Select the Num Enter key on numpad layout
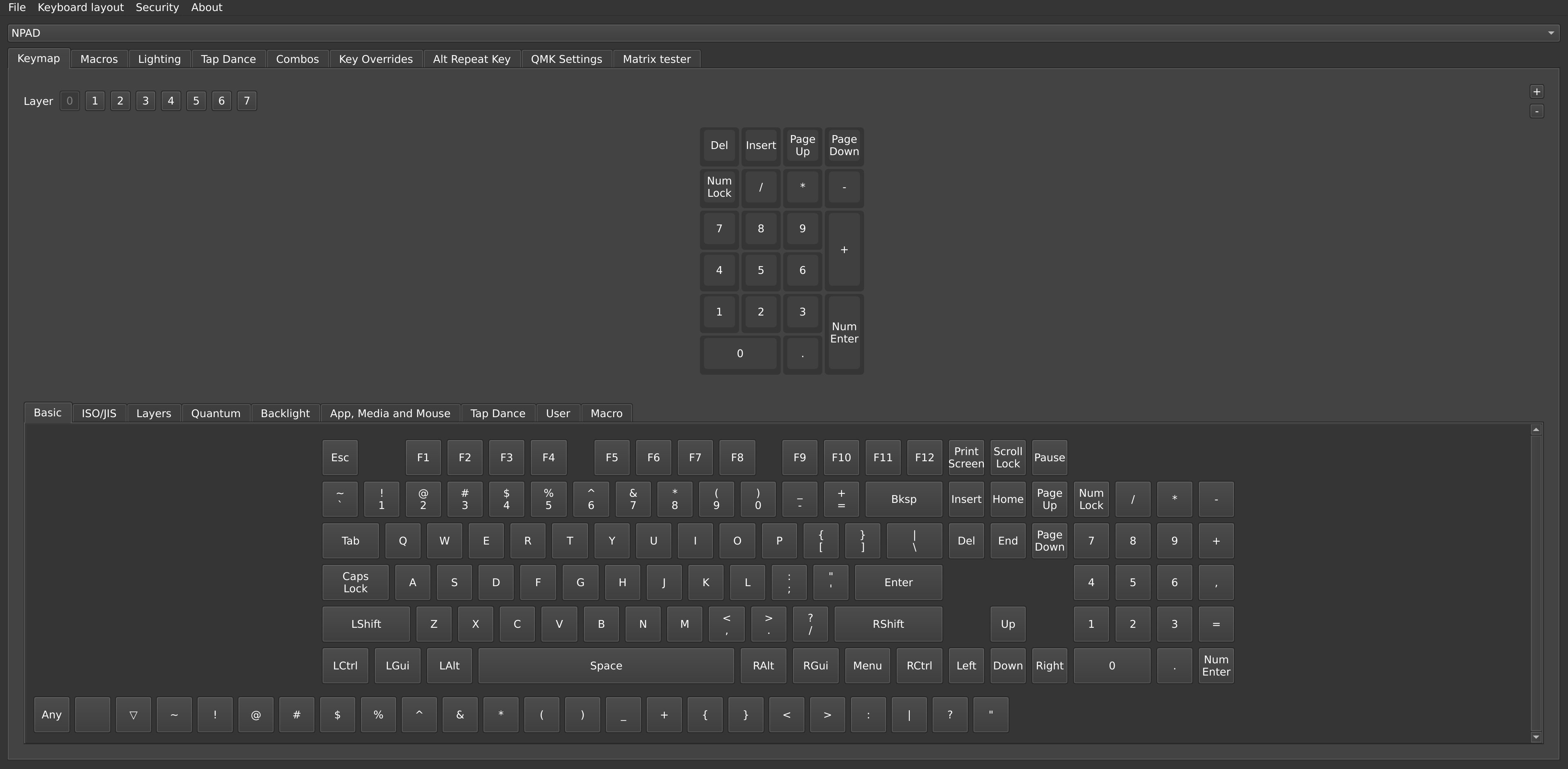1568x769 pixels. click(x=844, y=333)
